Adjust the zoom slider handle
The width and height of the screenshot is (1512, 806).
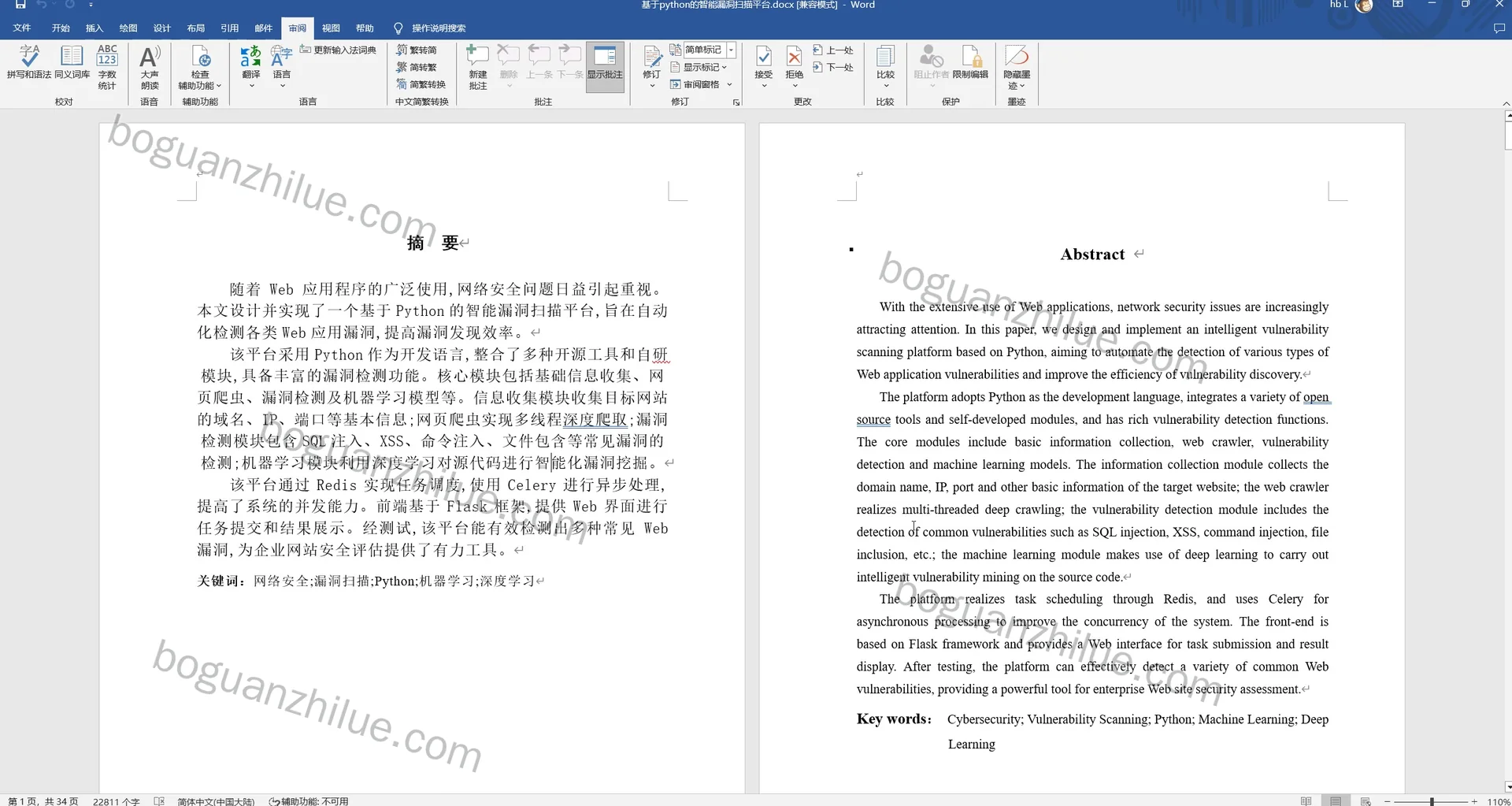click(1432, 800)
